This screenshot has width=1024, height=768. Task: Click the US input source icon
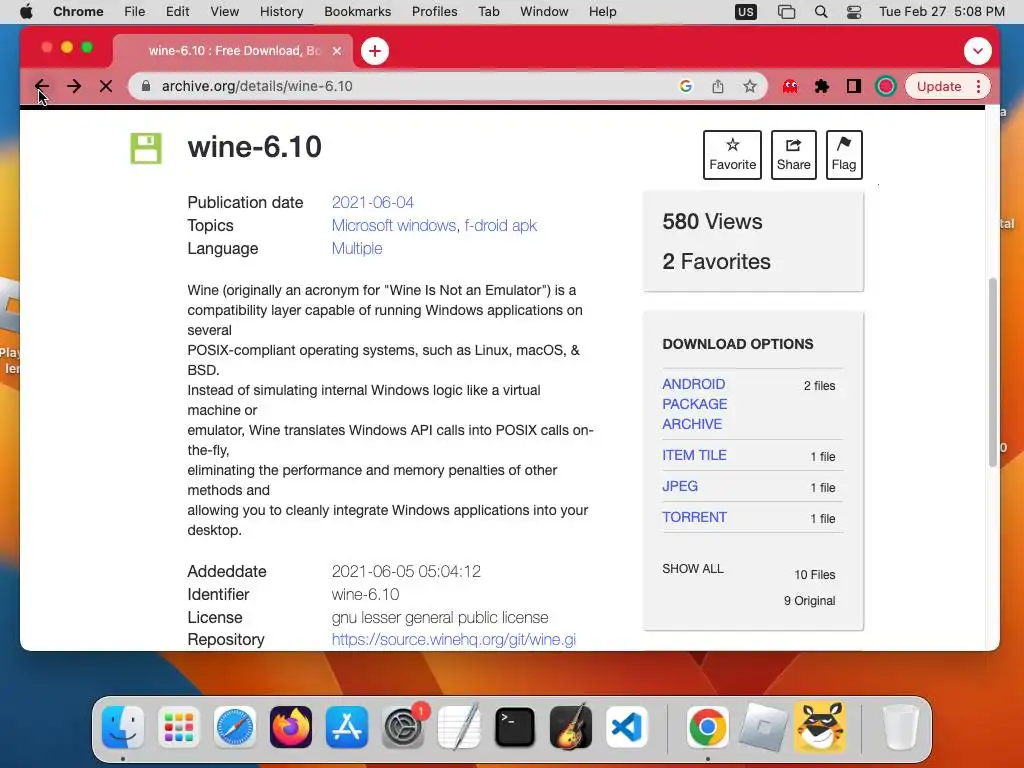pos(746,12)
